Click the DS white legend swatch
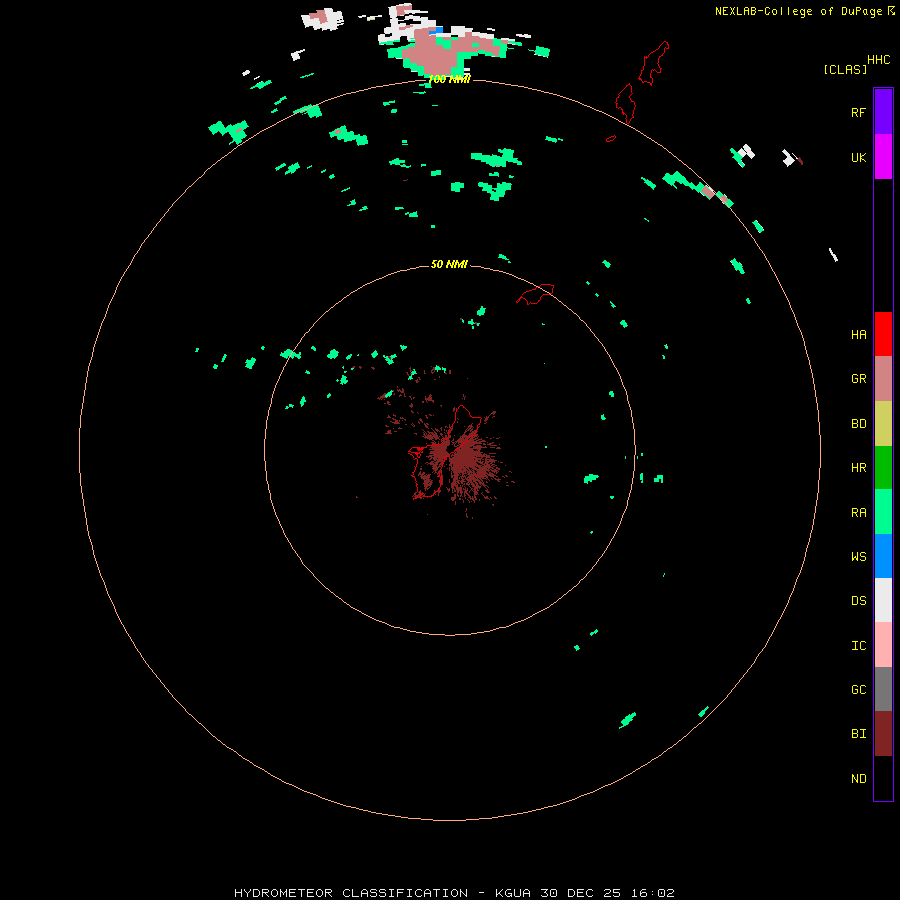Image resolution: width=900 pixels, height=900 pixels. click(x=883, y=600)
